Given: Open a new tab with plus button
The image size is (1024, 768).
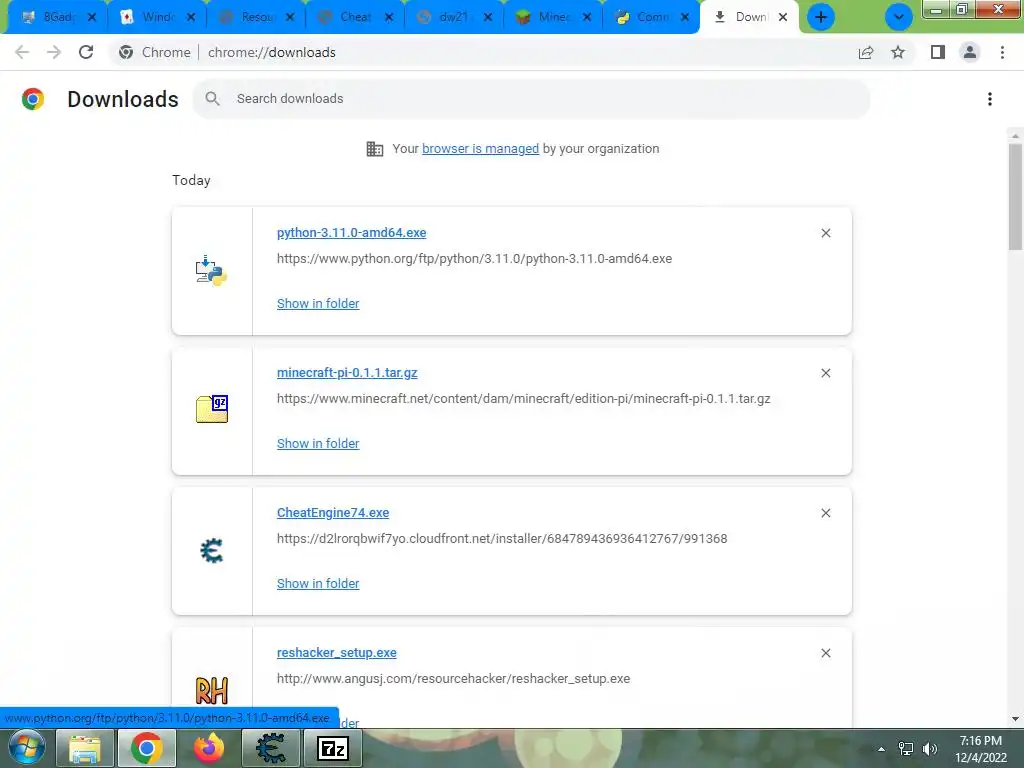Looking at the screenshot, I should pyautogui.click(x=821, y=17).
